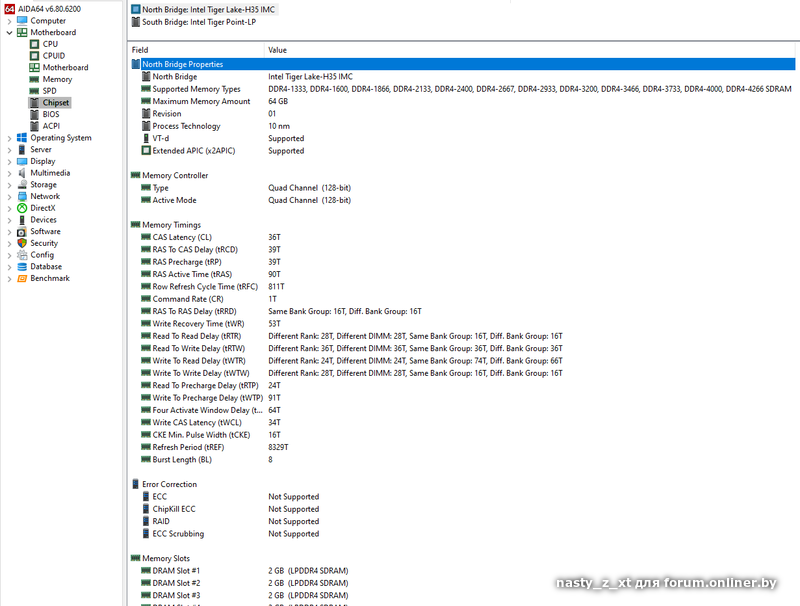The height and width of the screenshot is (606, 800).
Task: Select the Security shield icon
Action: click(22, 243)
